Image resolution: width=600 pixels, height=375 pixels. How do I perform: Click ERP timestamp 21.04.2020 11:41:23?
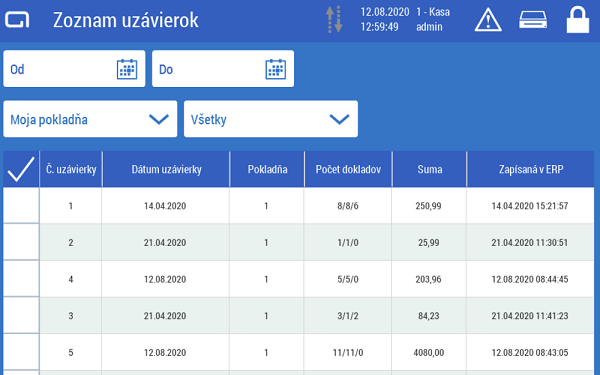pyautogui.click(x=530, y=316)
